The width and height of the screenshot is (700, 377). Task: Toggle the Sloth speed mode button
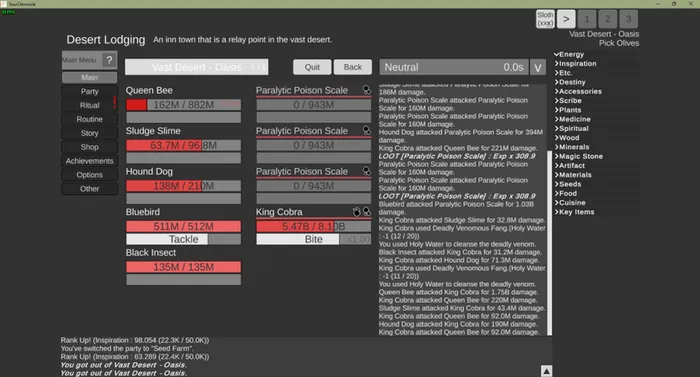click(545, 19)
